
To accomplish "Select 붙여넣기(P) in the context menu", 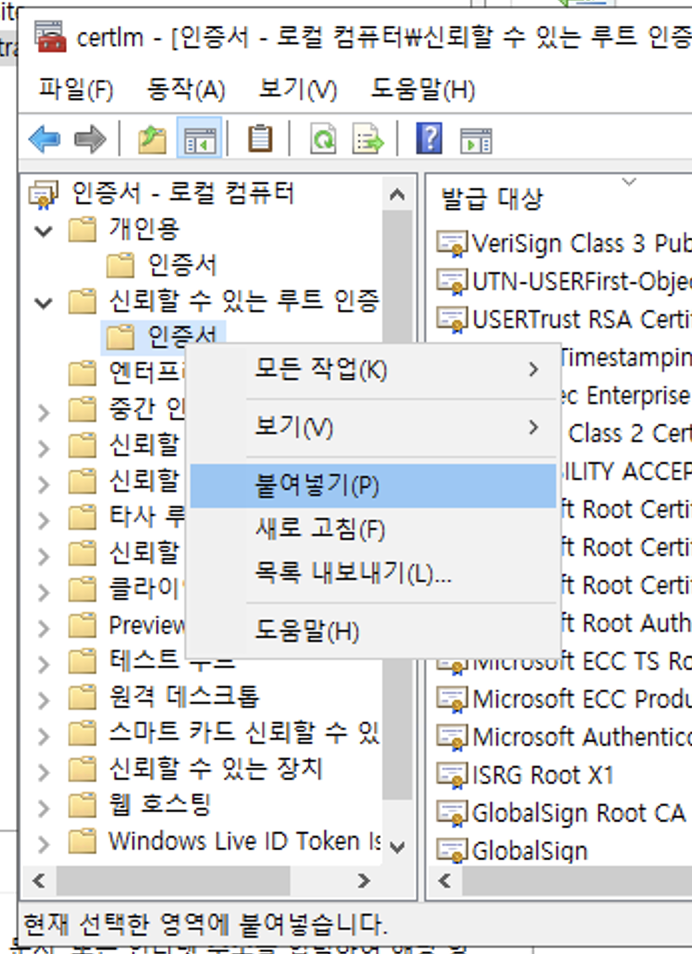I will (x=373, y=486).
